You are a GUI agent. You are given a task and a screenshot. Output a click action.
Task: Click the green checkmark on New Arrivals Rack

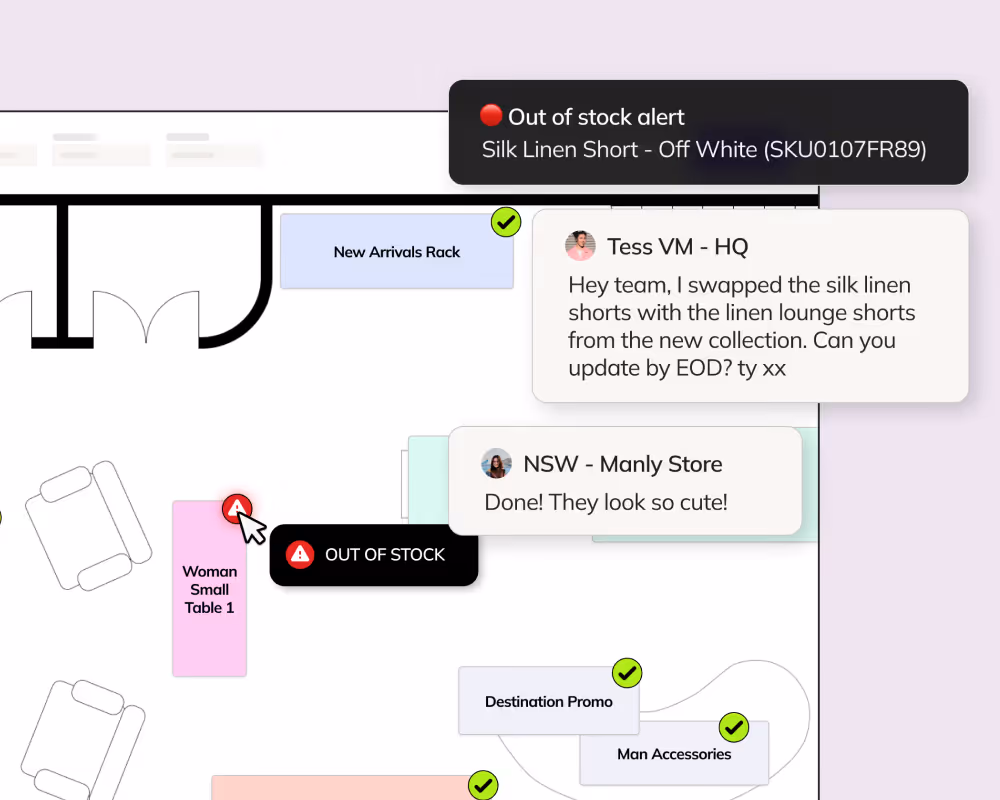coord(506,222)
